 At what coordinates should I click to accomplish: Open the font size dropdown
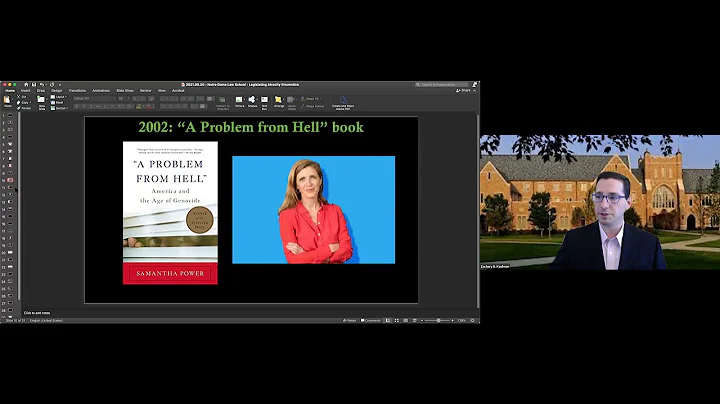click(x=124, y=98)
